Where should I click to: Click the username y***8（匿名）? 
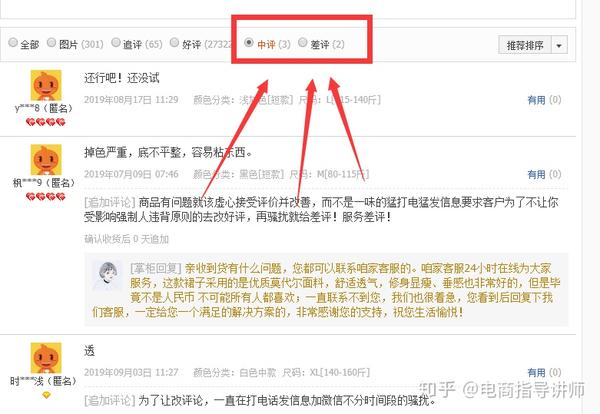[44, 108]
